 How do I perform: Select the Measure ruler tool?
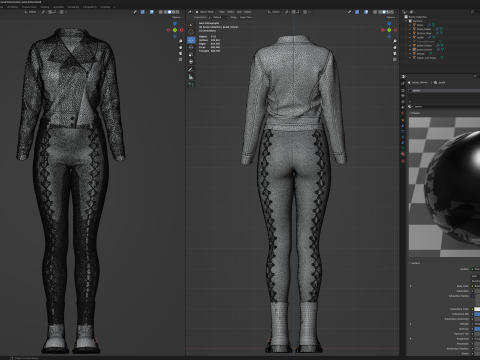tap(191, 77)
